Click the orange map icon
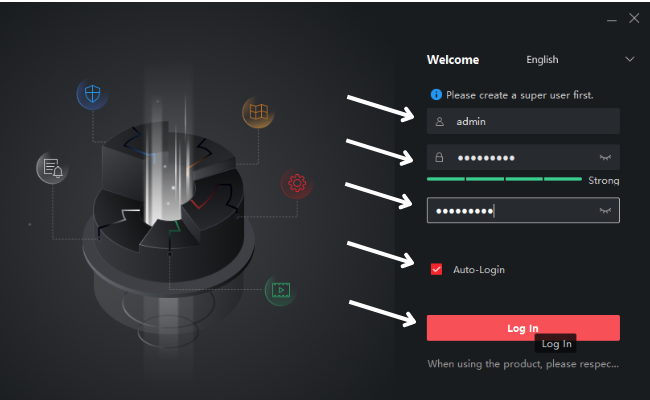 click(x=258, y=112)
